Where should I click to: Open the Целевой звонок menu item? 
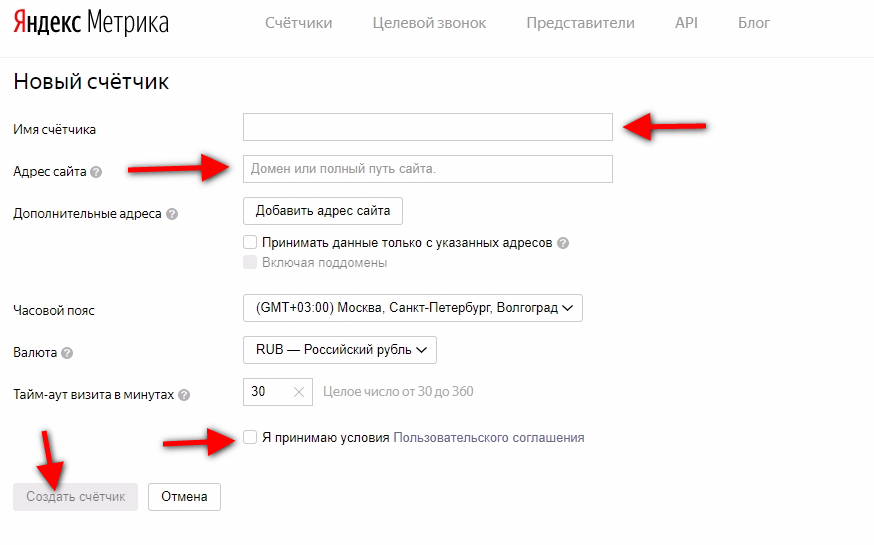click(429, 23)
